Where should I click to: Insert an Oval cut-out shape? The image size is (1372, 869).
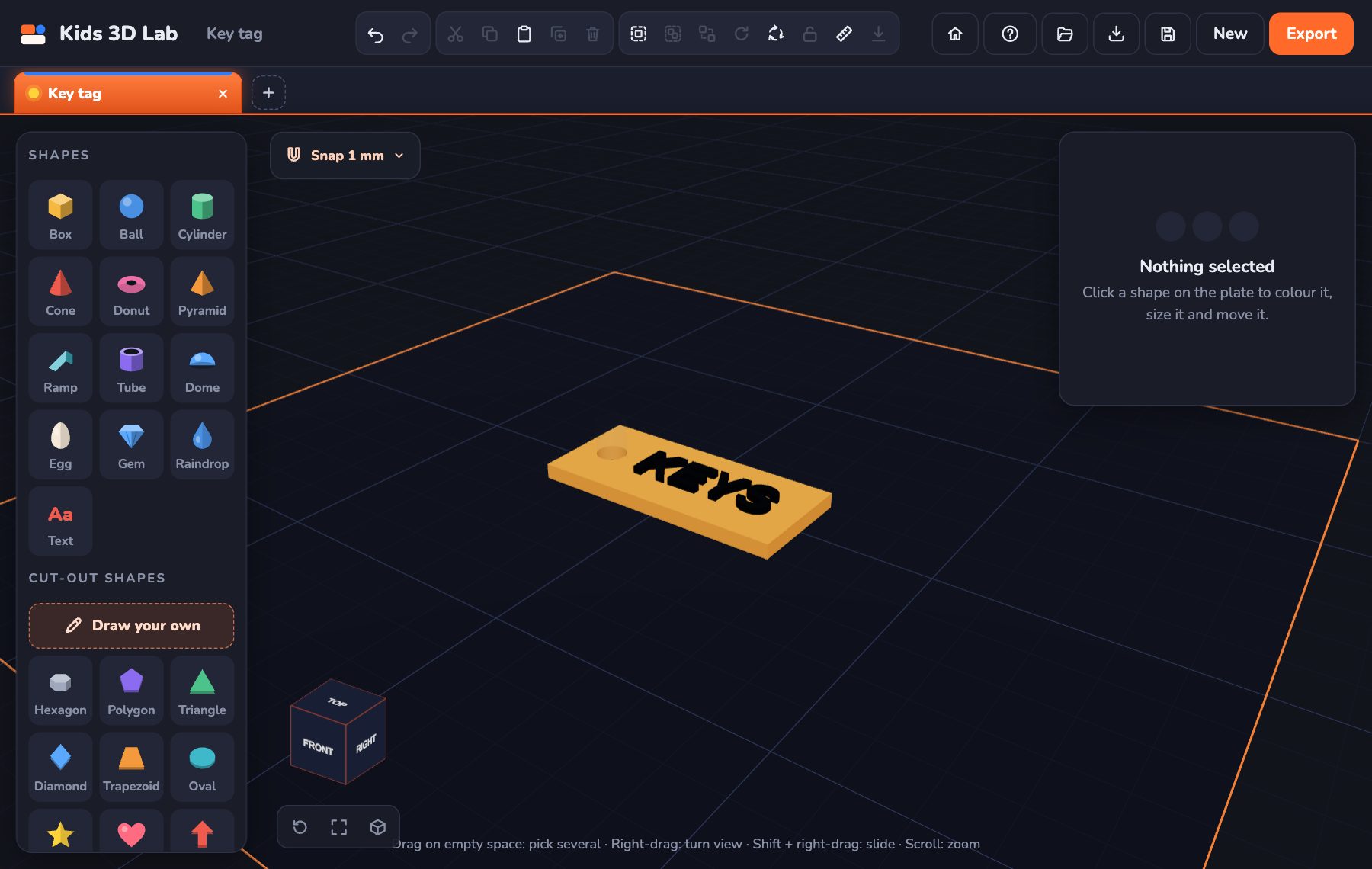(202, 767)
